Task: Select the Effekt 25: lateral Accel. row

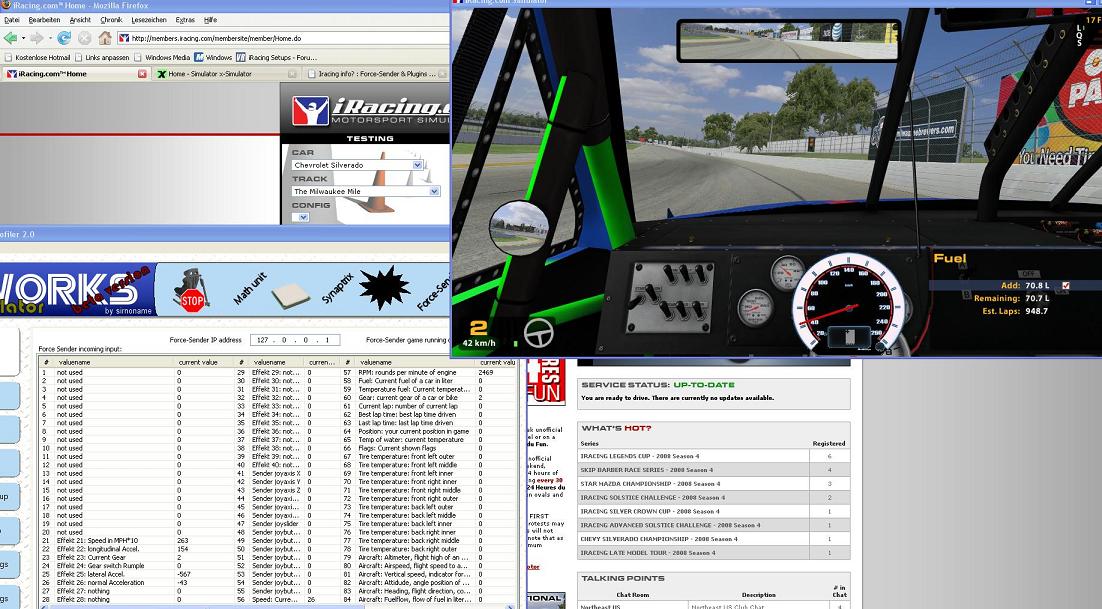Action: click(135, 575)
